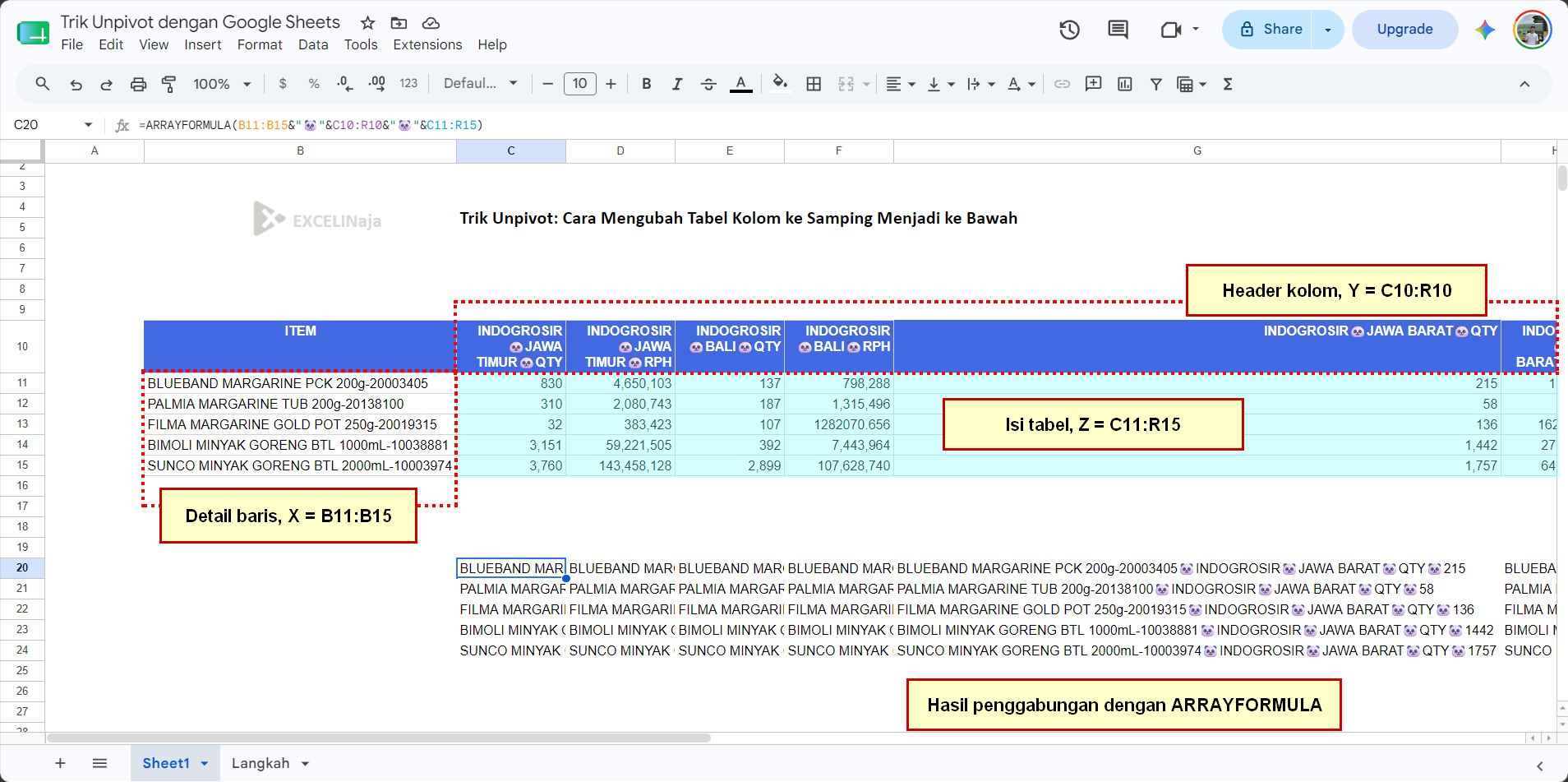Open the comments history icon

[1118, 30]
